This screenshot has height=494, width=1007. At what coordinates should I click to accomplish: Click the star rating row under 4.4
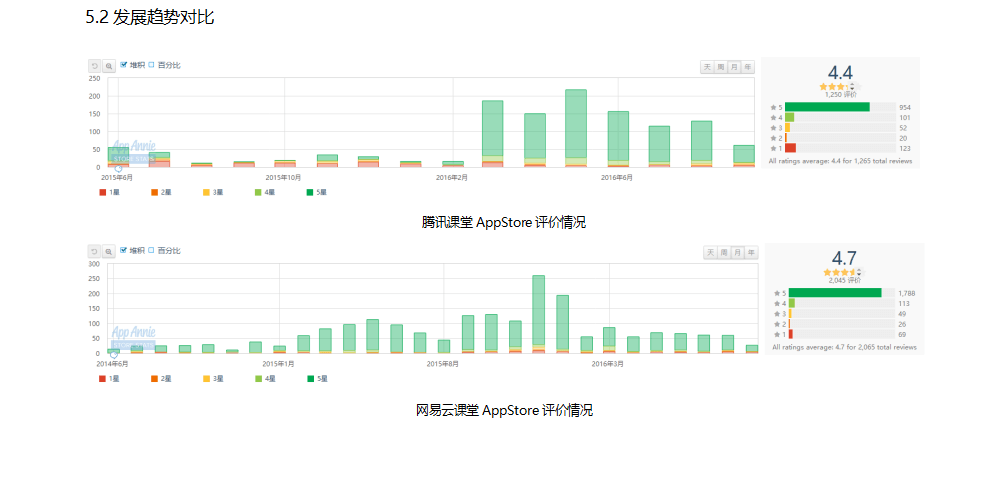[x=840, y=86]
